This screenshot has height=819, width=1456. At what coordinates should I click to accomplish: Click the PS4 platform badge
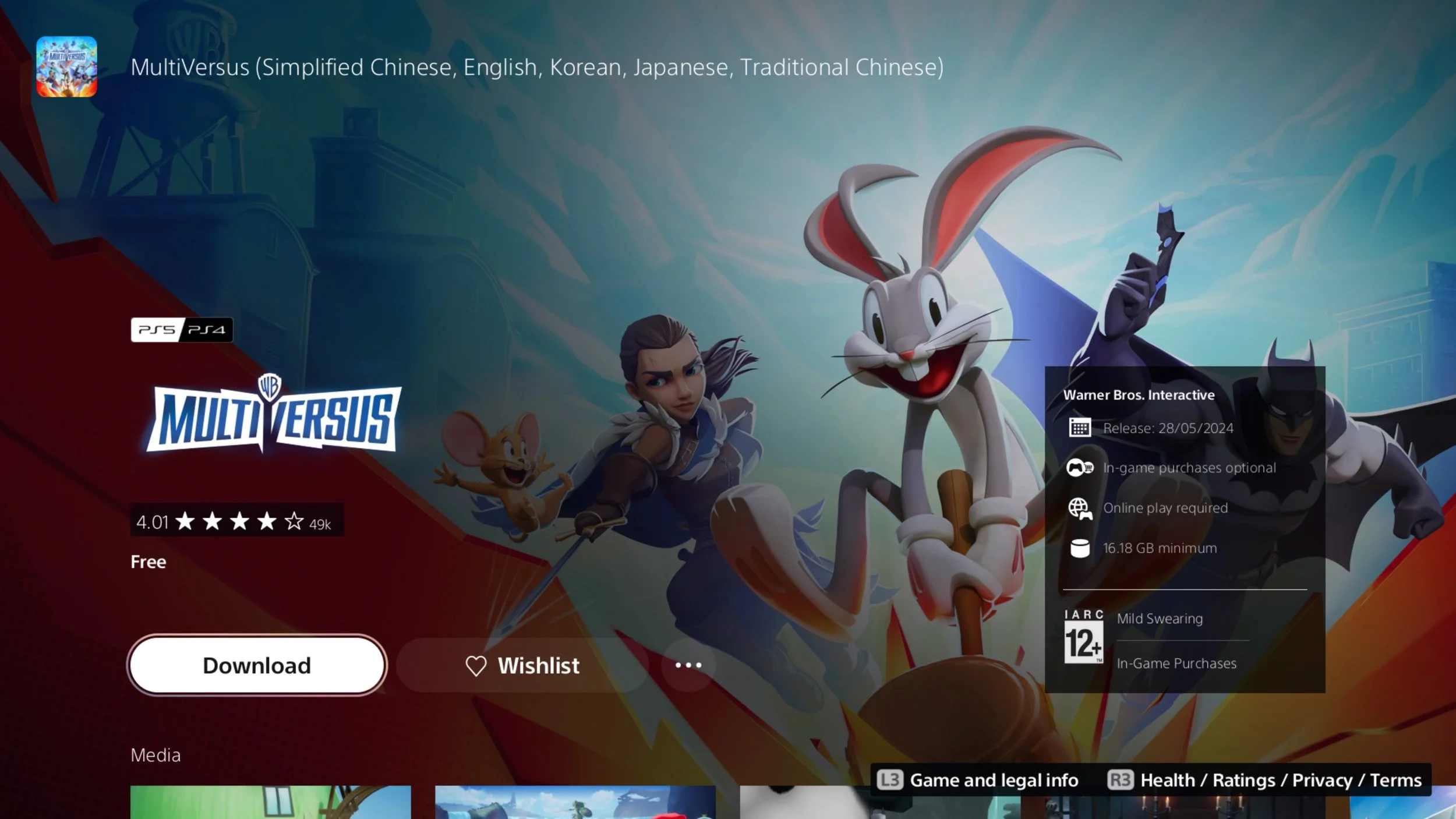pos(208,330)
